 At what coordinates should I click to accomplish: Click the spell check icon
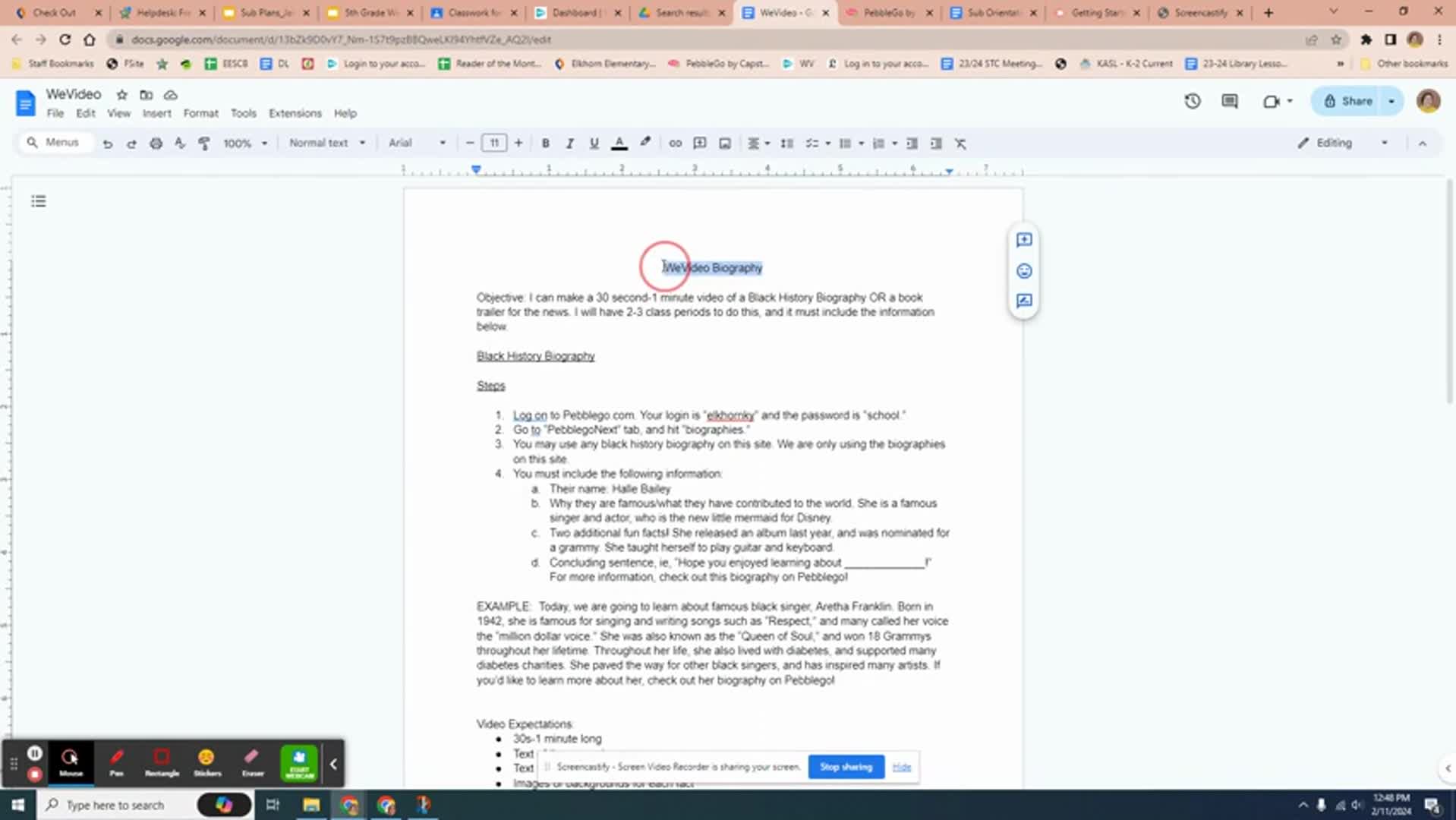[x=180, y=143]
